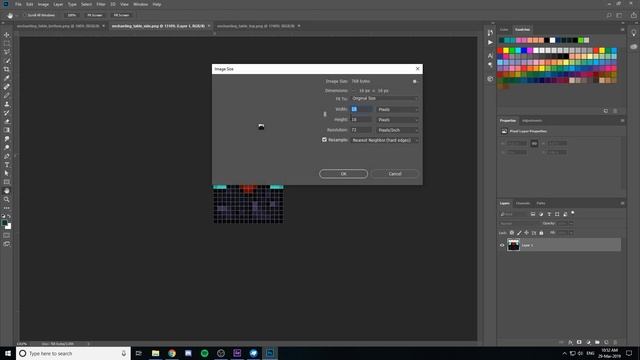Toggle Scroll All Windows checkbox
This screenshot has width=640, height=360.
click(24, 15)
